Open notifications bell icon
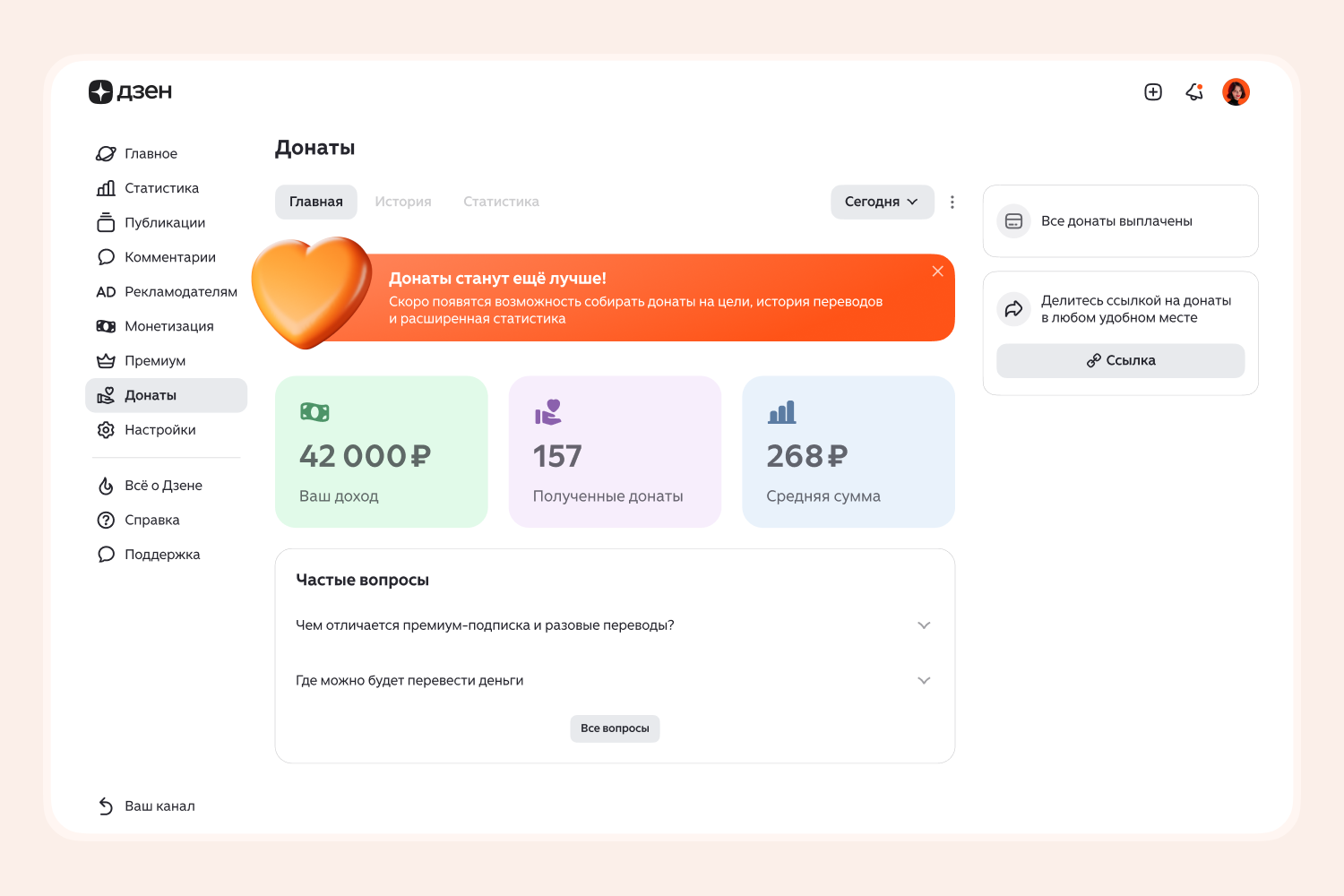 pyautogui.click(x=1194, y=92)
